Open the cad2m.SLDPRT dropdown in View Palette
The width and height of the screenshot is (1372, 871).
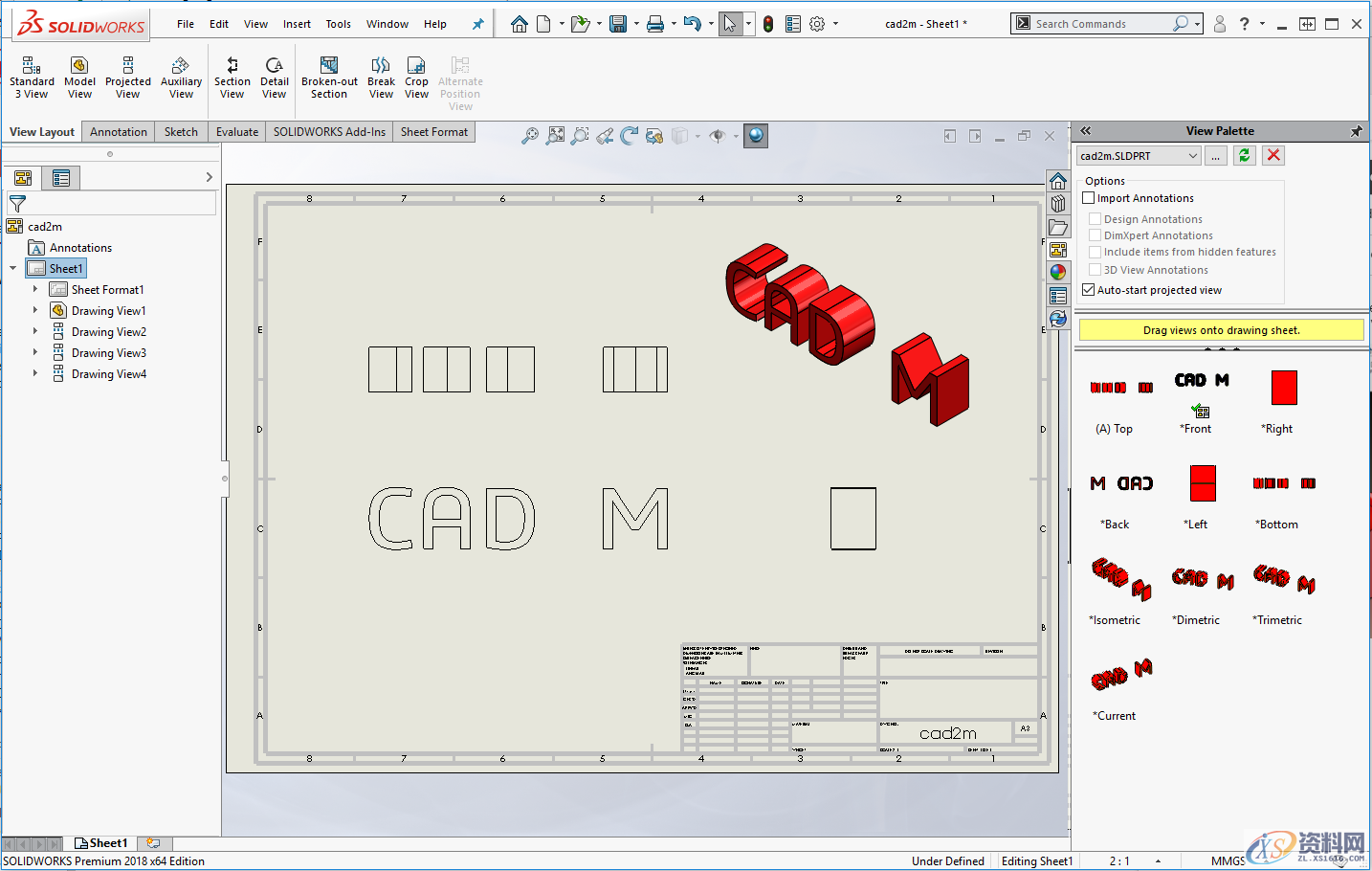coord(1192,155)
